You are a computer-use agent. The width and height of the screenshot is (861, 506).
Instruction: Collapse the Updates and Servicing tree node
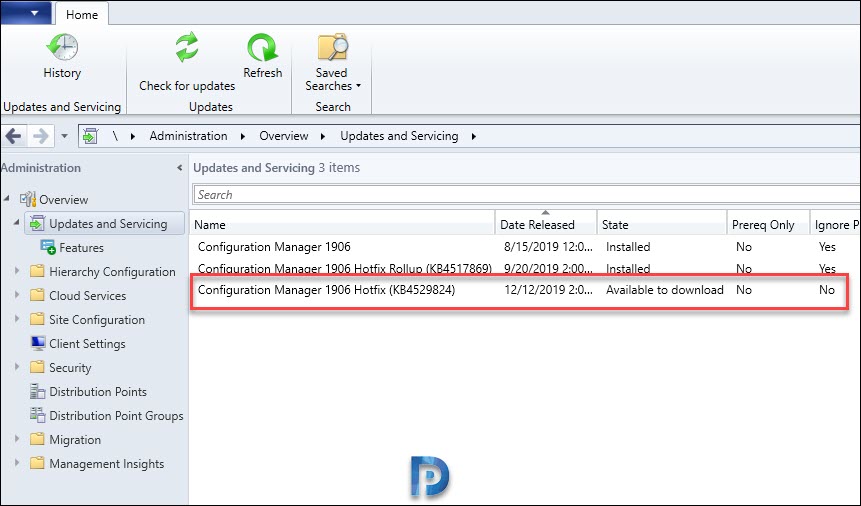tap(16, 223)
